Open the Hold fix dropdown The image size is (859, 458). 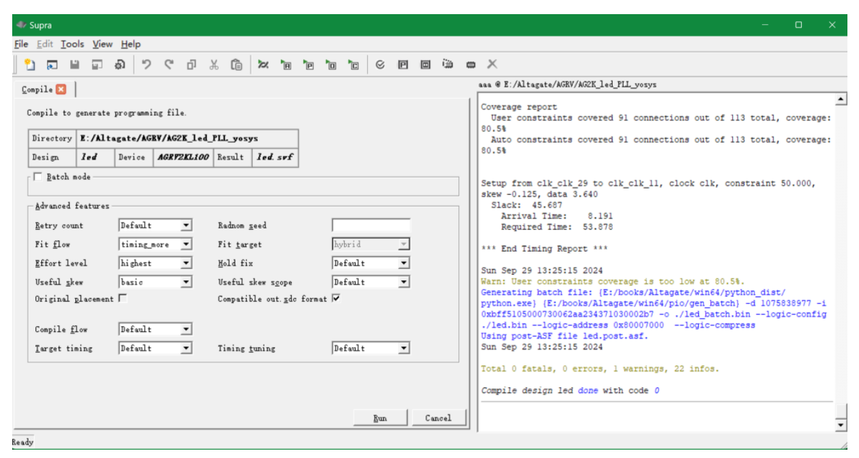coord(371,263)
